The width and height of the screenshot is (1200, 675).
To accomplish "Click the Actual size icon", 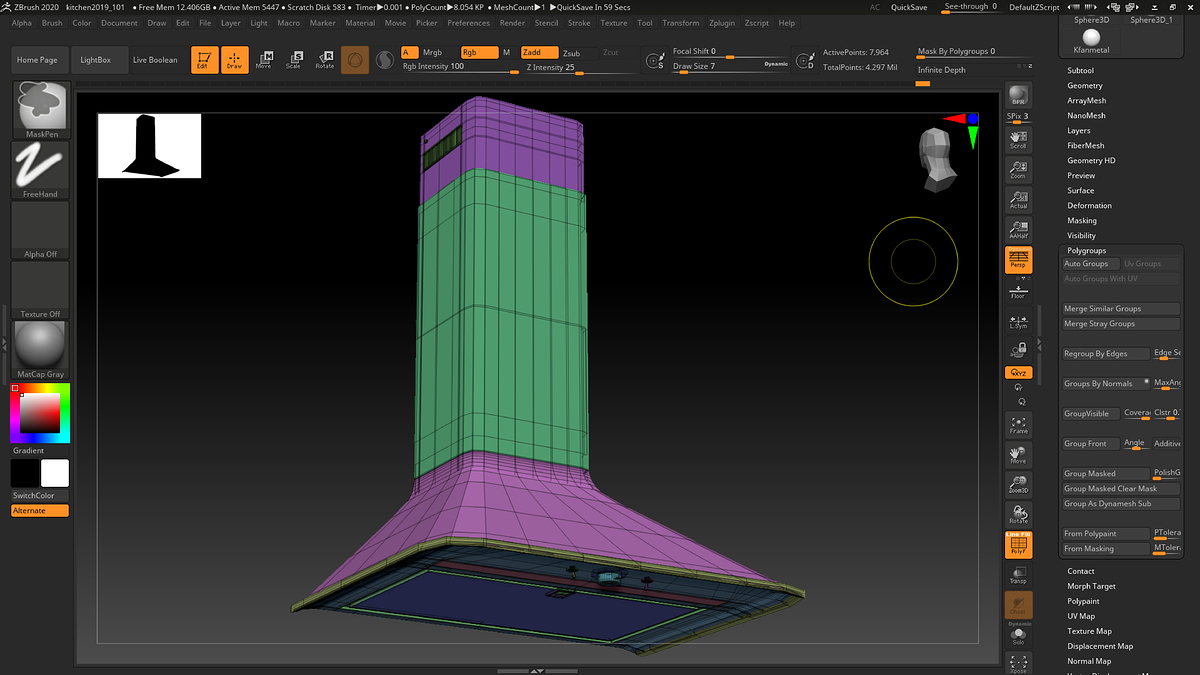I will point(1018,199).
